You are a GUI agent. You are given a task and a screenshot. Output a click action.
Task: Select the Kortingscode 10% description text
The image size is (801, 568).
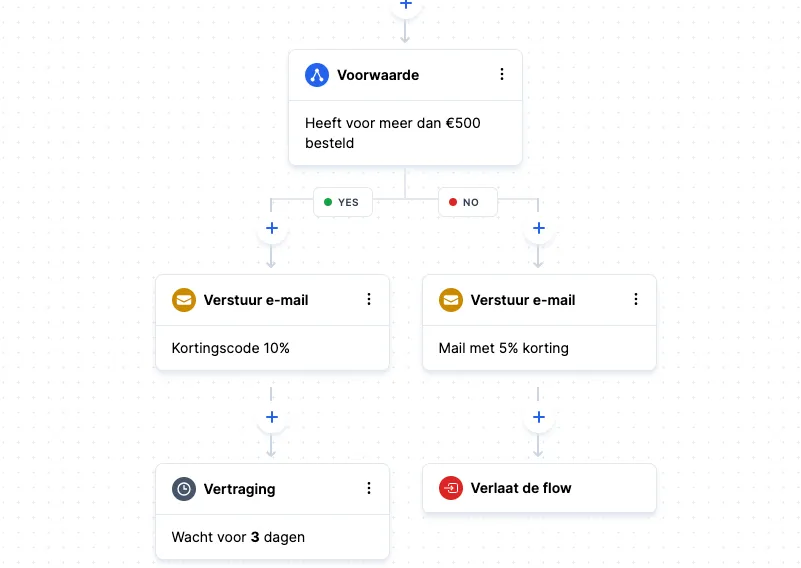click(x=230, y=348)
